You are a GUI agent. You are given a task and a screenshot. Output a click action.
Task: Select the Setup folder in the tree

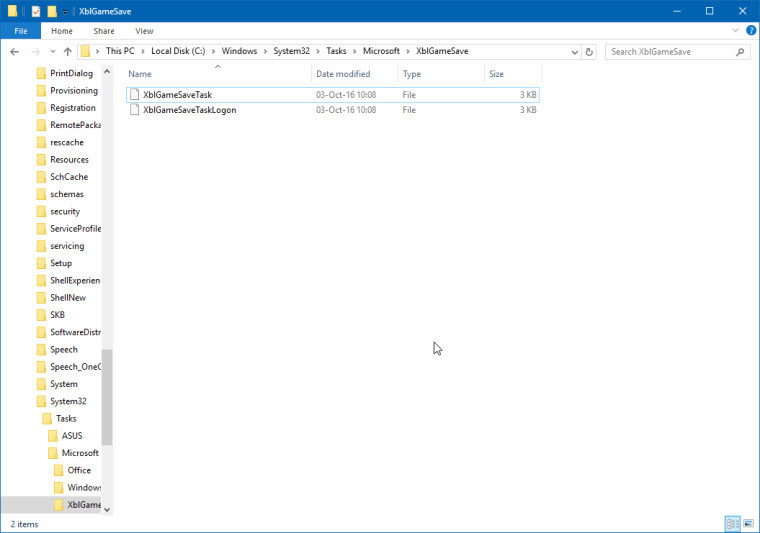[x=61, y=263]
